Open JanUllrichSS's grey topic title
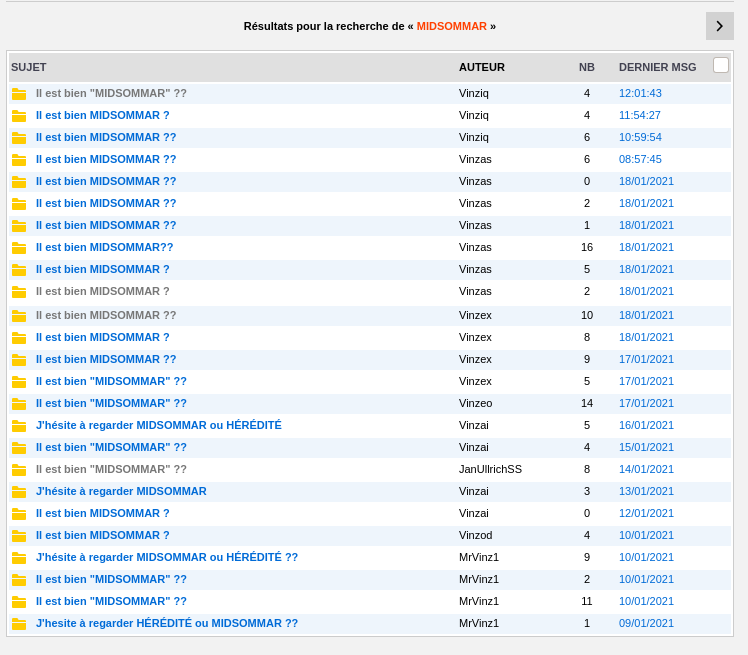Viewport: 748px width, 655px height. (111, 469)
